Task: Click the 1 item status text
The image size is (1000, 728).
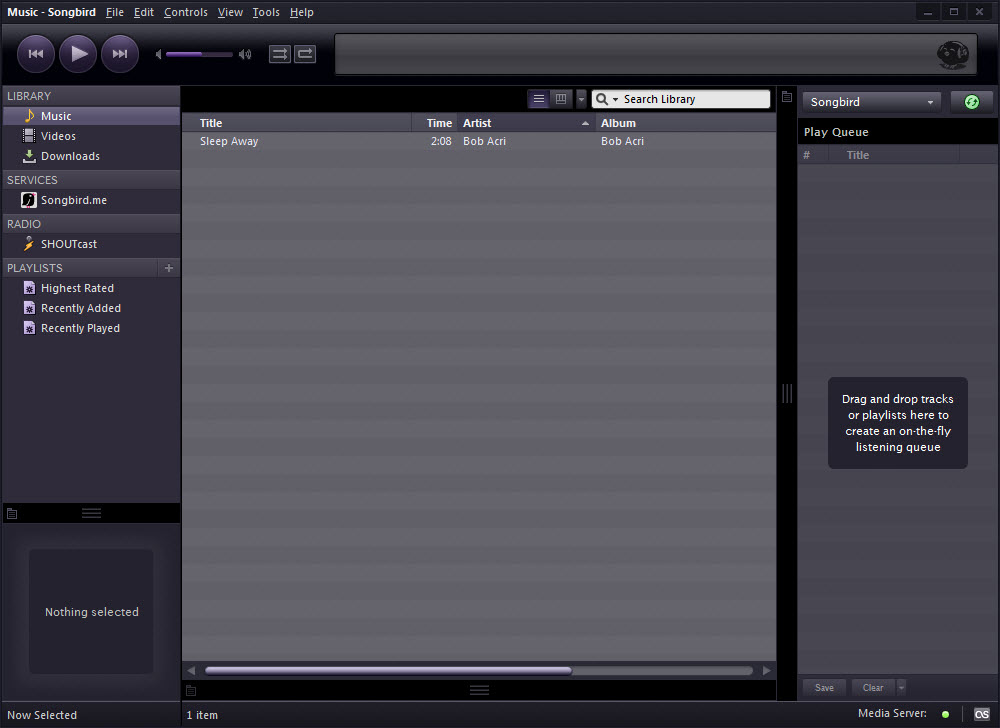Action: [202, 715]
